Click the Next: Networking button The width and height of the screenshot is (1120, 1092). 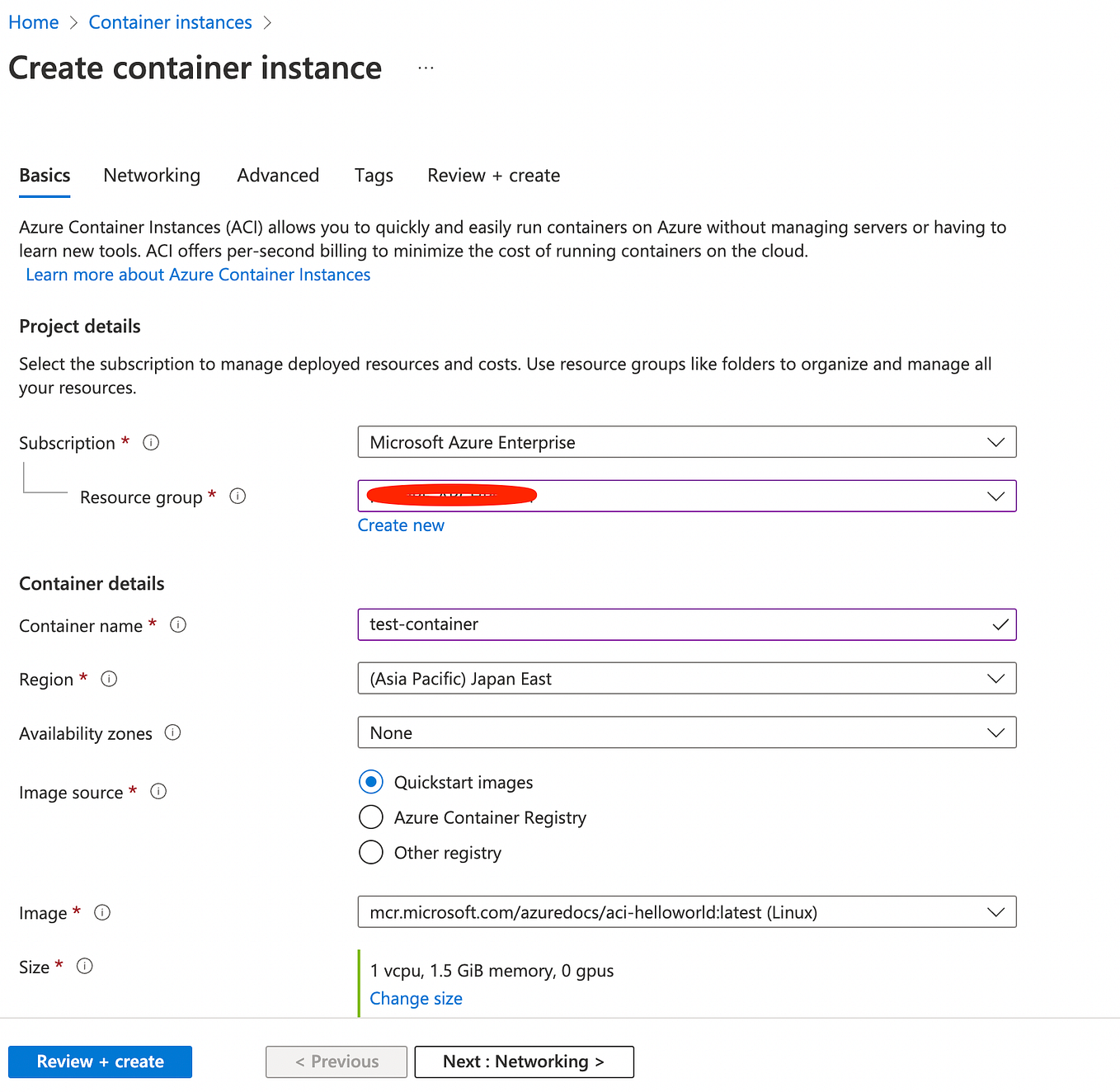pyautogui.click(x=524, y=1061)
